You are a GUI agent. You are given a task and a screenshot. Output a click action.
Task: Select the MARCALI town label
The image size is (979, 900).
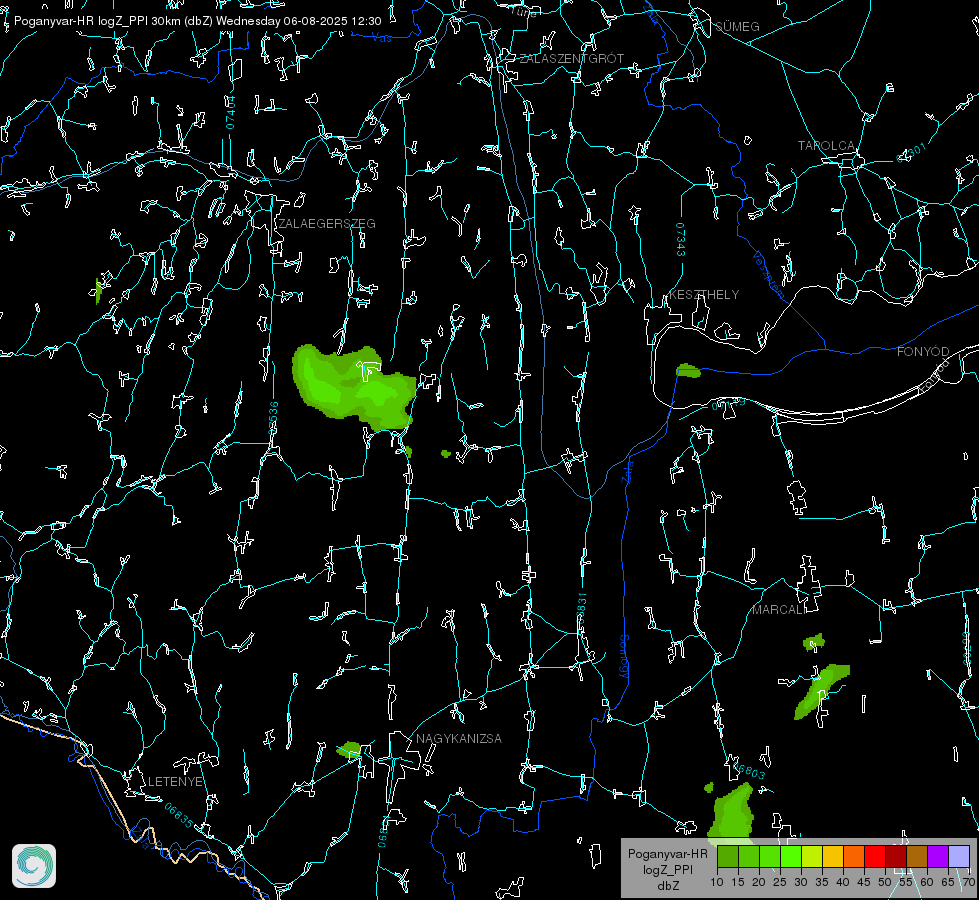pyautogui.click(x=779, y=610)
